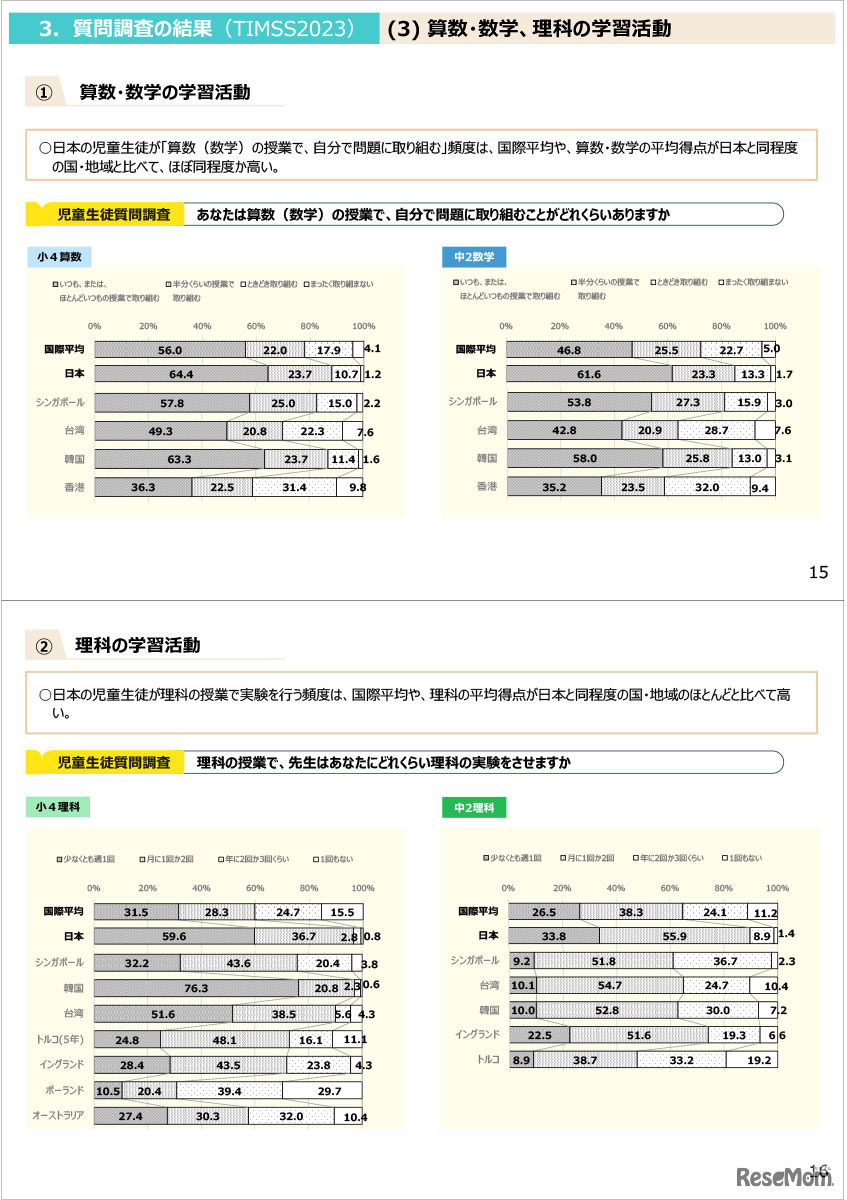Viewport: 847px width, 1200px height.
Task: Click the page number 15
Action: click(817, 572)
